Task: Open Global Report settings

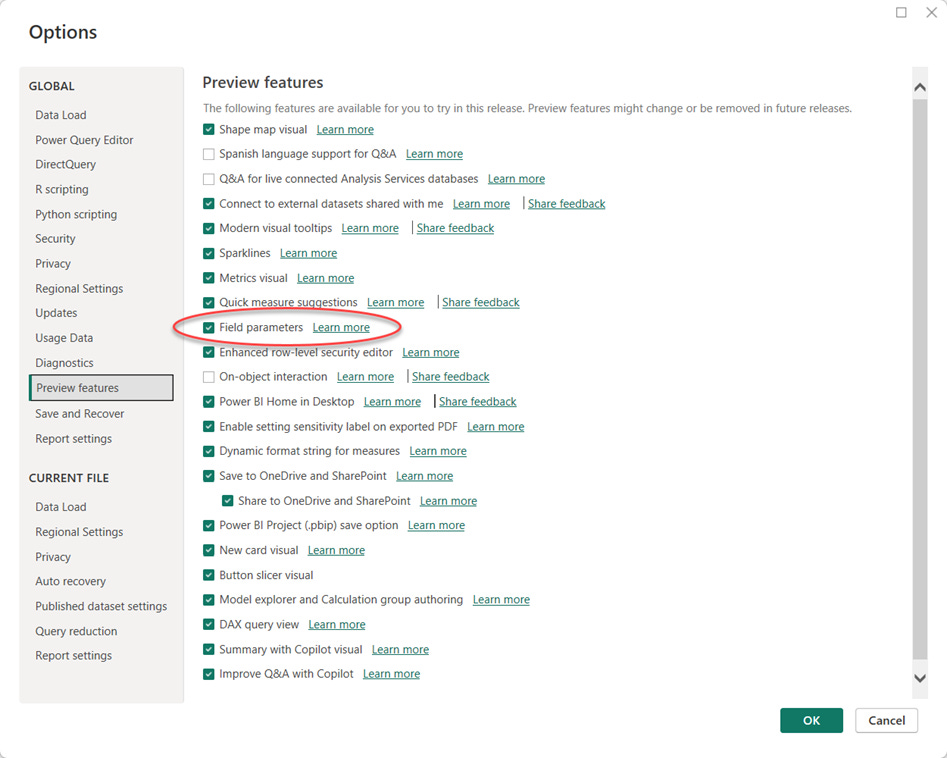Action: 73,438
